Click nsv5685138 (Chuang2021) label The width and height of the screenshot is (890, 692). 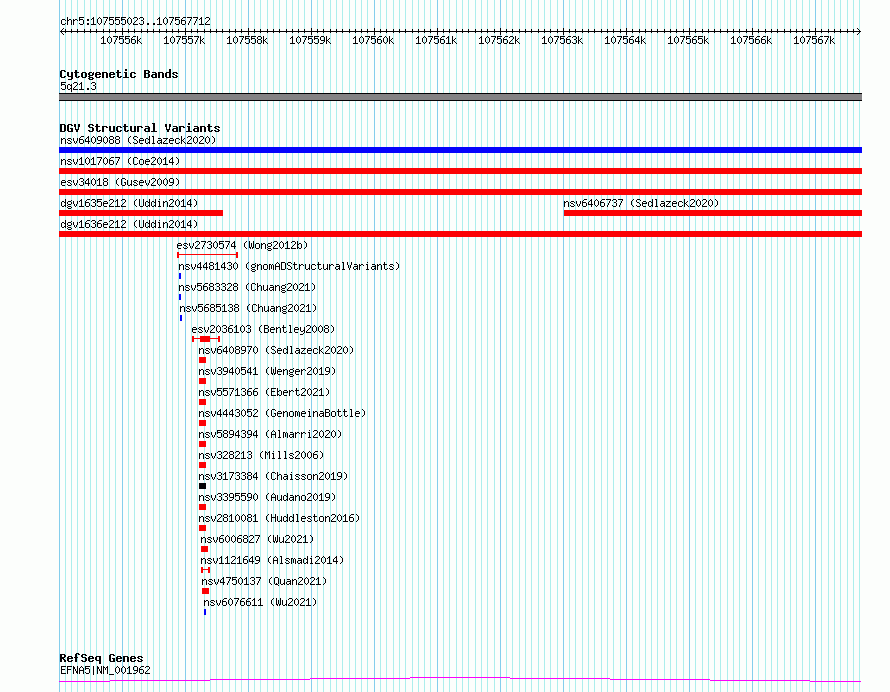coord(248,308)
